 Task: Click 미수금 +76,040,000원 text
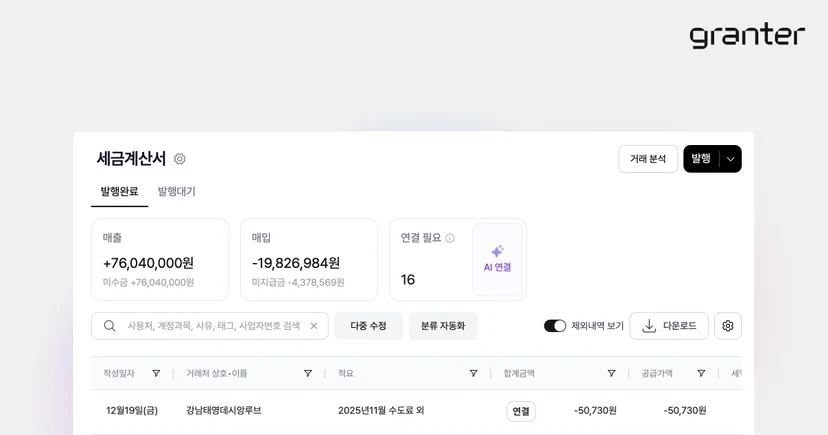148,282
